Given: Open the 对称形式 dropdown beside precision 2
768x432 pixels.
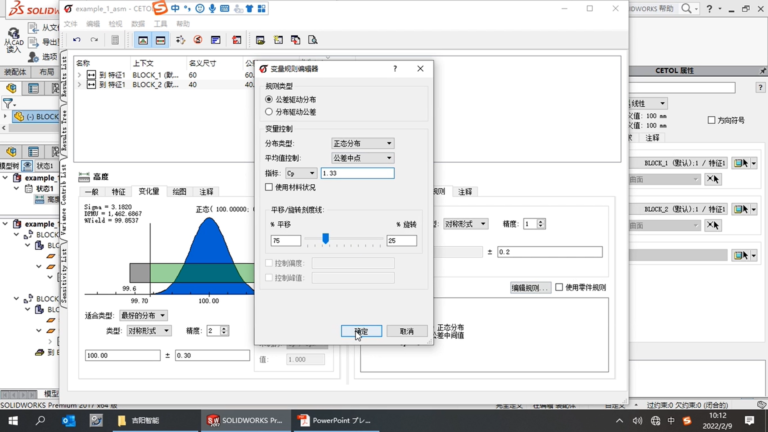Looking at the screenshot, I should click(148, 331).
